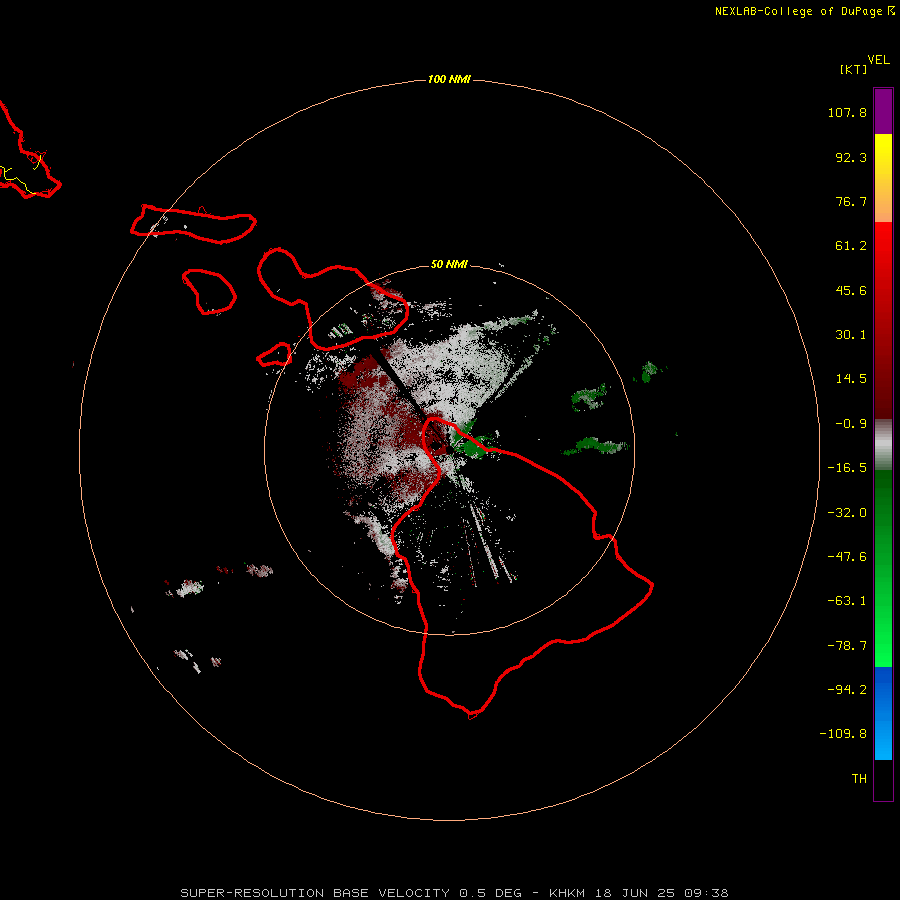Click the 14.5 legend value

point(851,379)
